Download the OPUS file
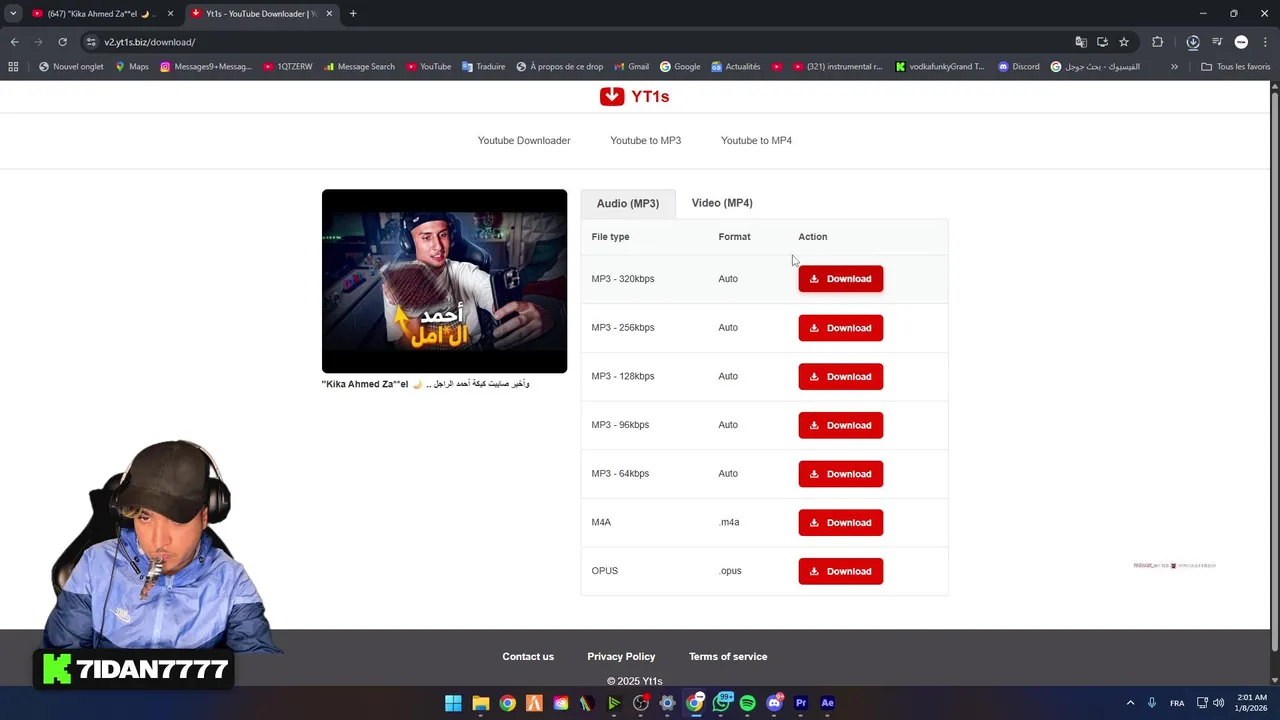This screenshot has height=720, width=1280. [x=841, y=571]
